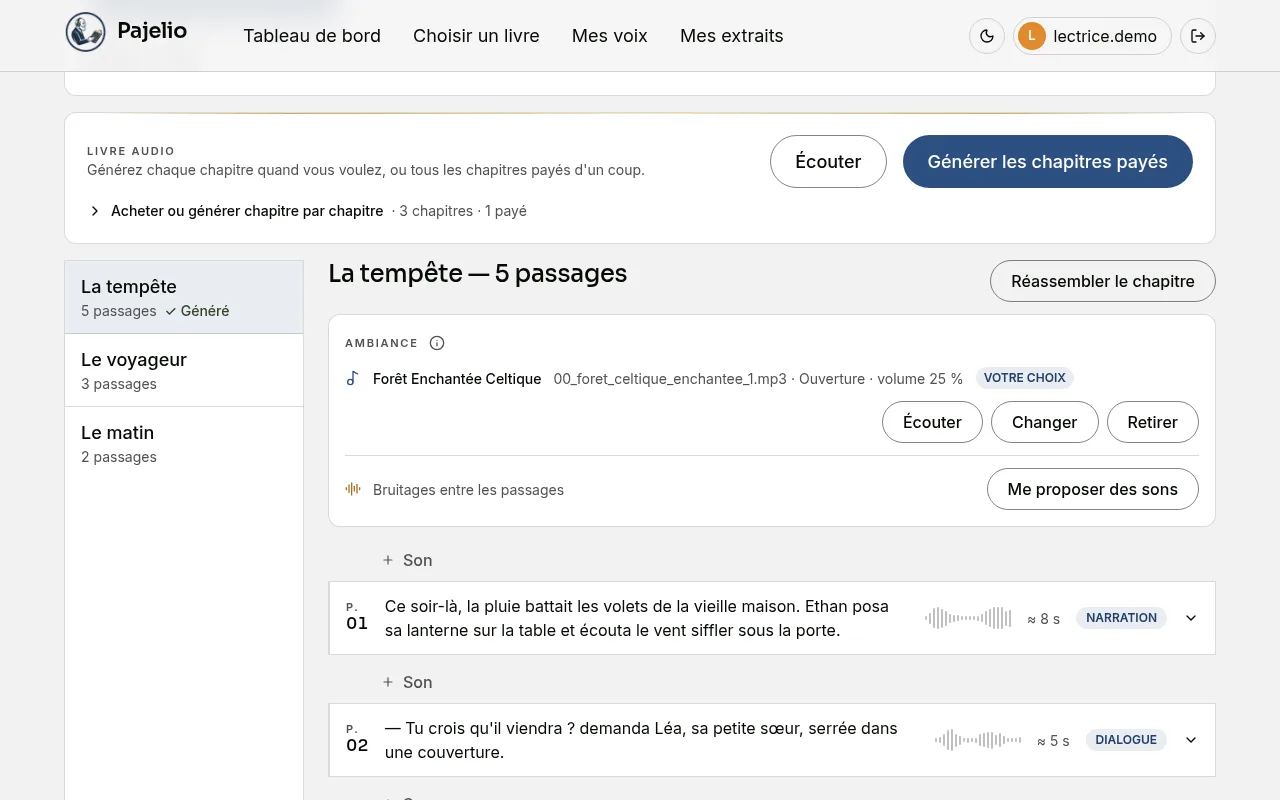Open the lectrice.demo account menu

click(1092, 36)
